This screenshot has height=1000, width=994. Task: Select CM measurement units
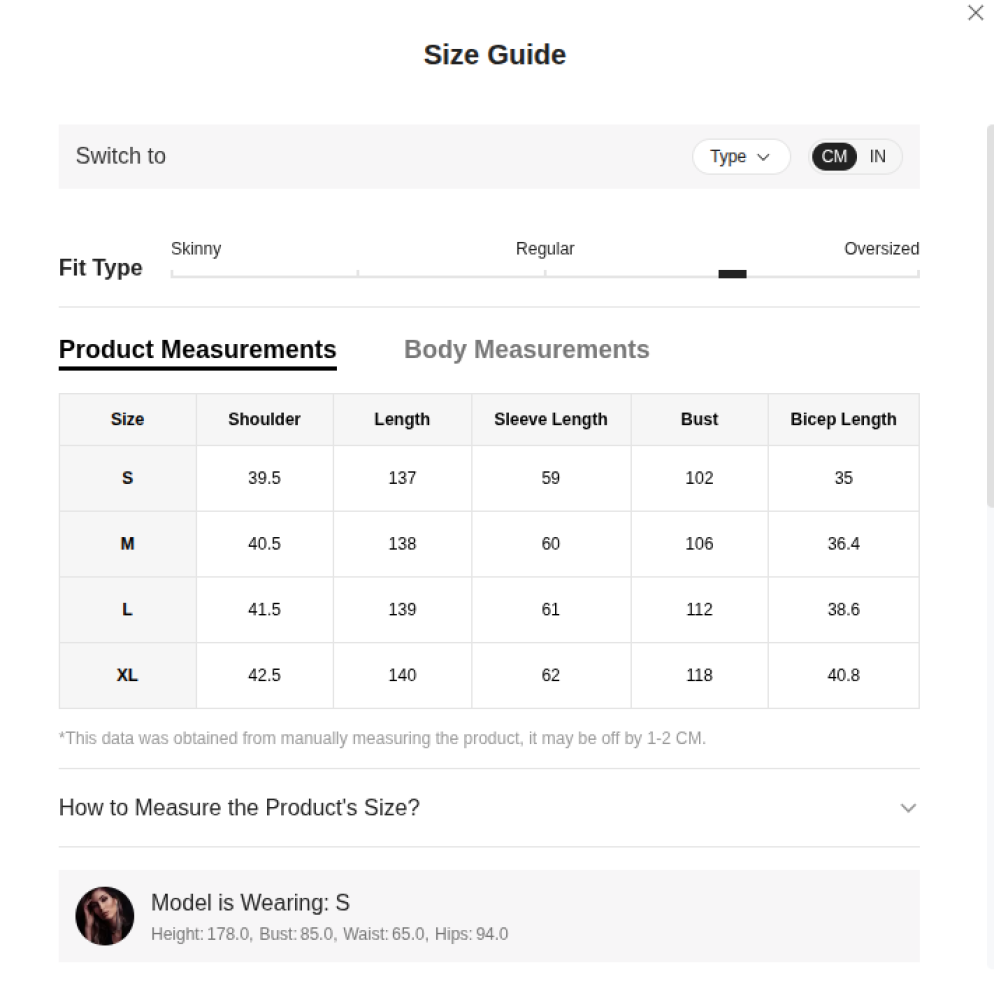pyautogui.click(x=834, y=157)
